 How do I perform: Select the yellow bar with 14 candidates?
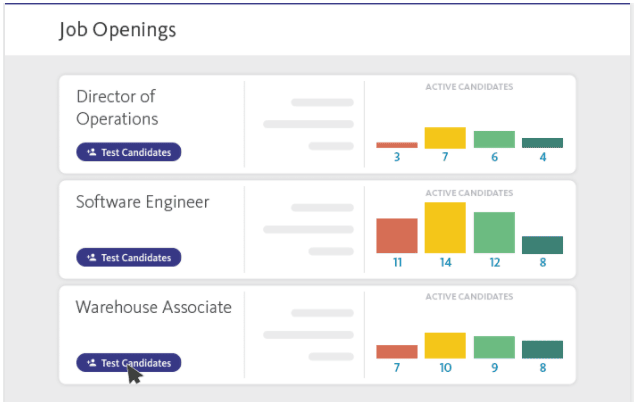click(x=445, y=227)
